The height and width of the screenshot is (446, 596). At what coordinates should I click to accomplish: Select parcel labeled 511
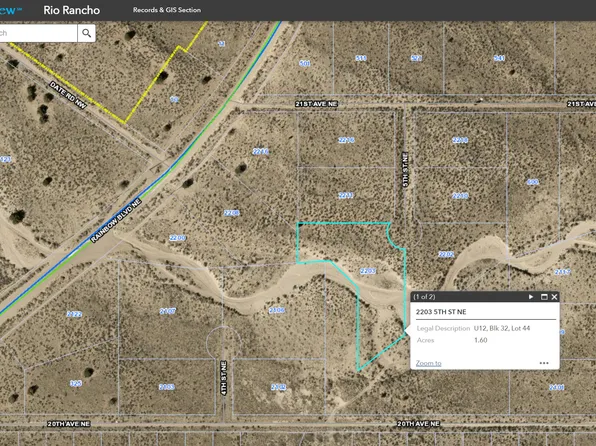(x=361, y=58)
